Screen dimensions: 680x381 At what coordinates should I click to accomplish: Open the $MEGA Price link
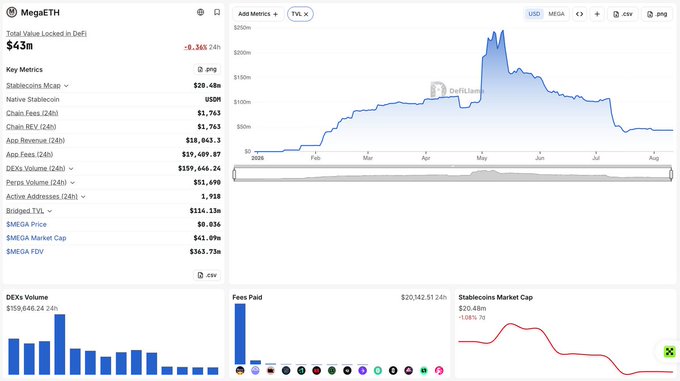[x=26, y=224]
